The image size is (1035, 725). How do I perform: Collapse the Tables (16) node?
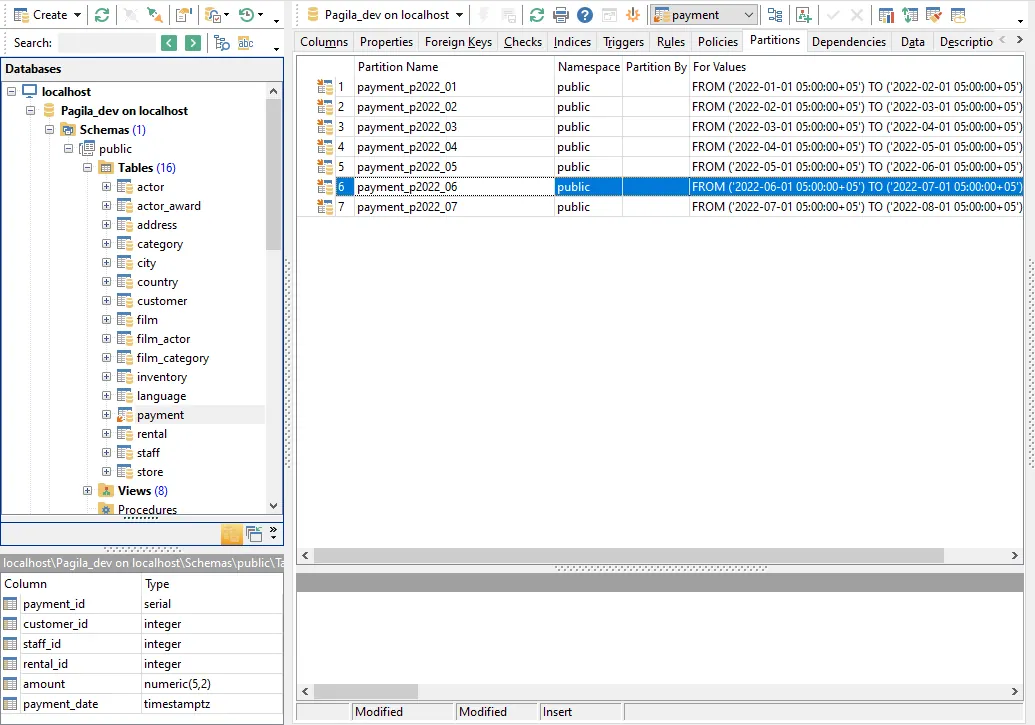88,168
